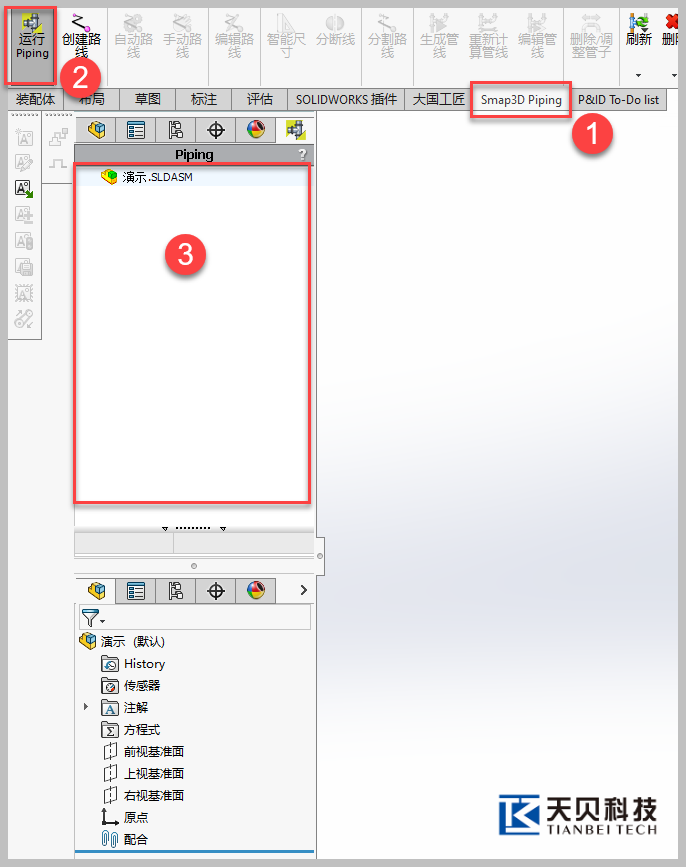The height and width of the screenshot is (867, 686).
Task: Open DimXpertManager tab in upper panel
Action: [216, 130]
